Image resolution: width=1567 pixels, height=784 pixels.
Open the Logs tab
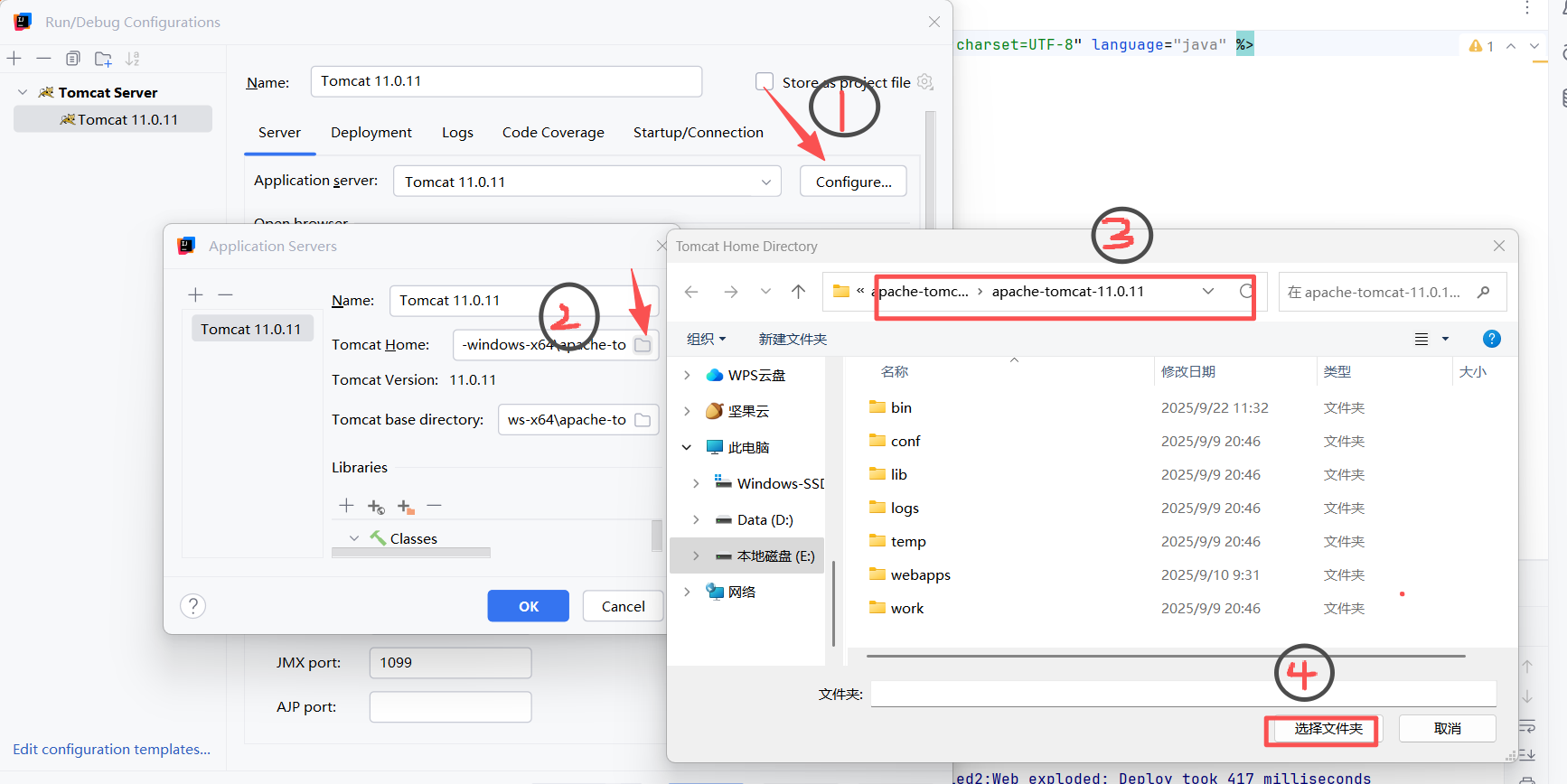[x=457, y=132]
